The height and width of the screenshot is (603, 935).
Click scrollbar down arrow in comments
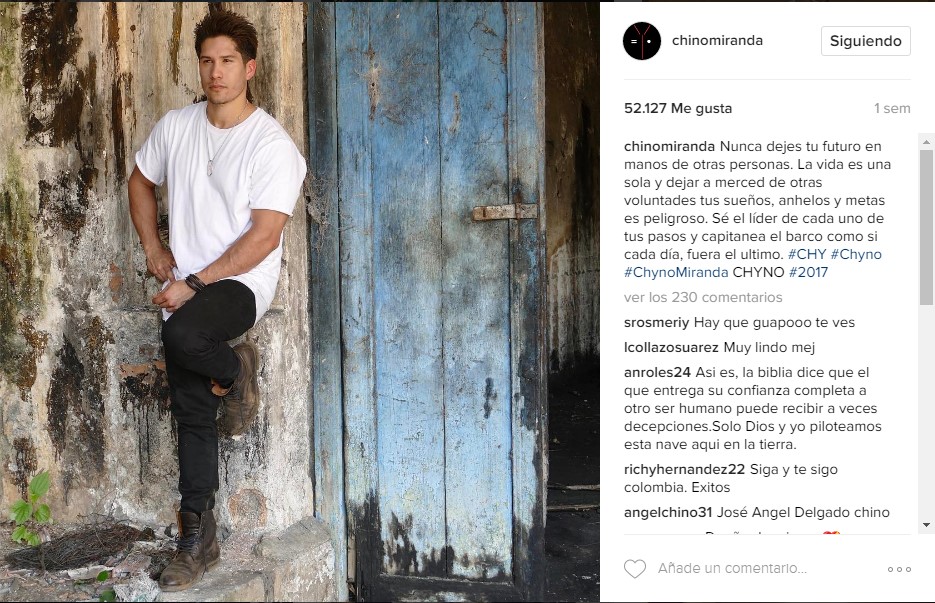(926, 525)
